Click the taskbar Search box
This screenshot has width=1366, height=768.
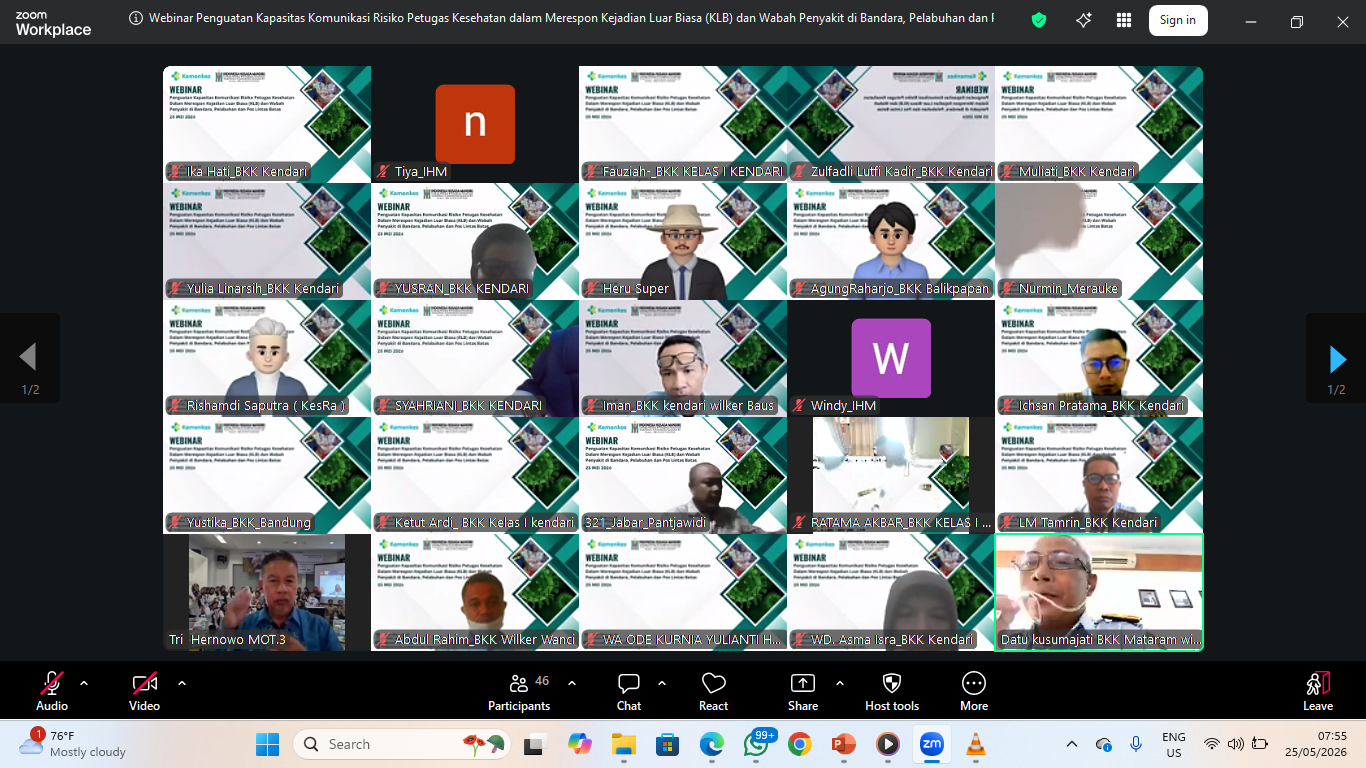403,744
